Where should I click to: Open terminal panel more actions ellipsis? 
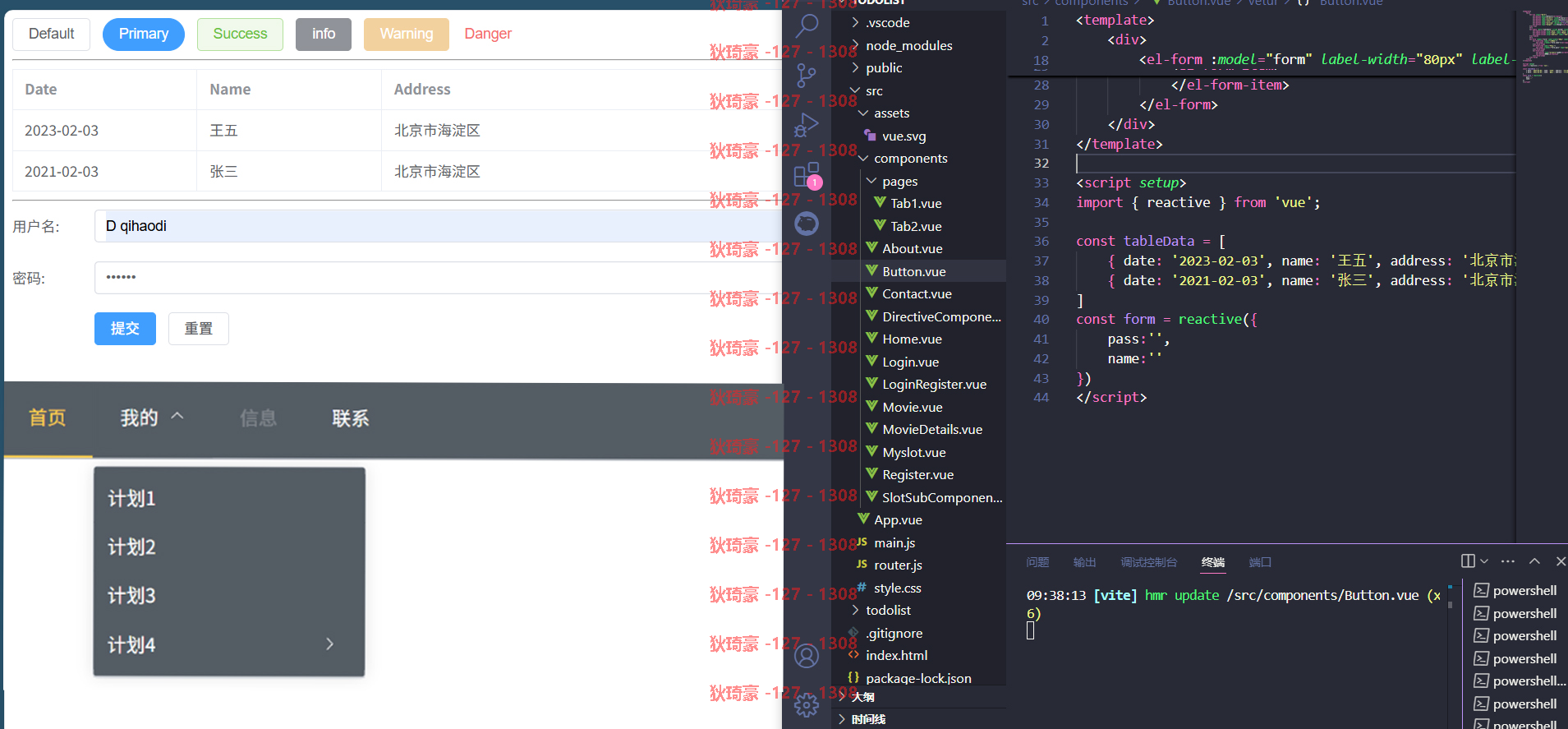(1508, 561)
